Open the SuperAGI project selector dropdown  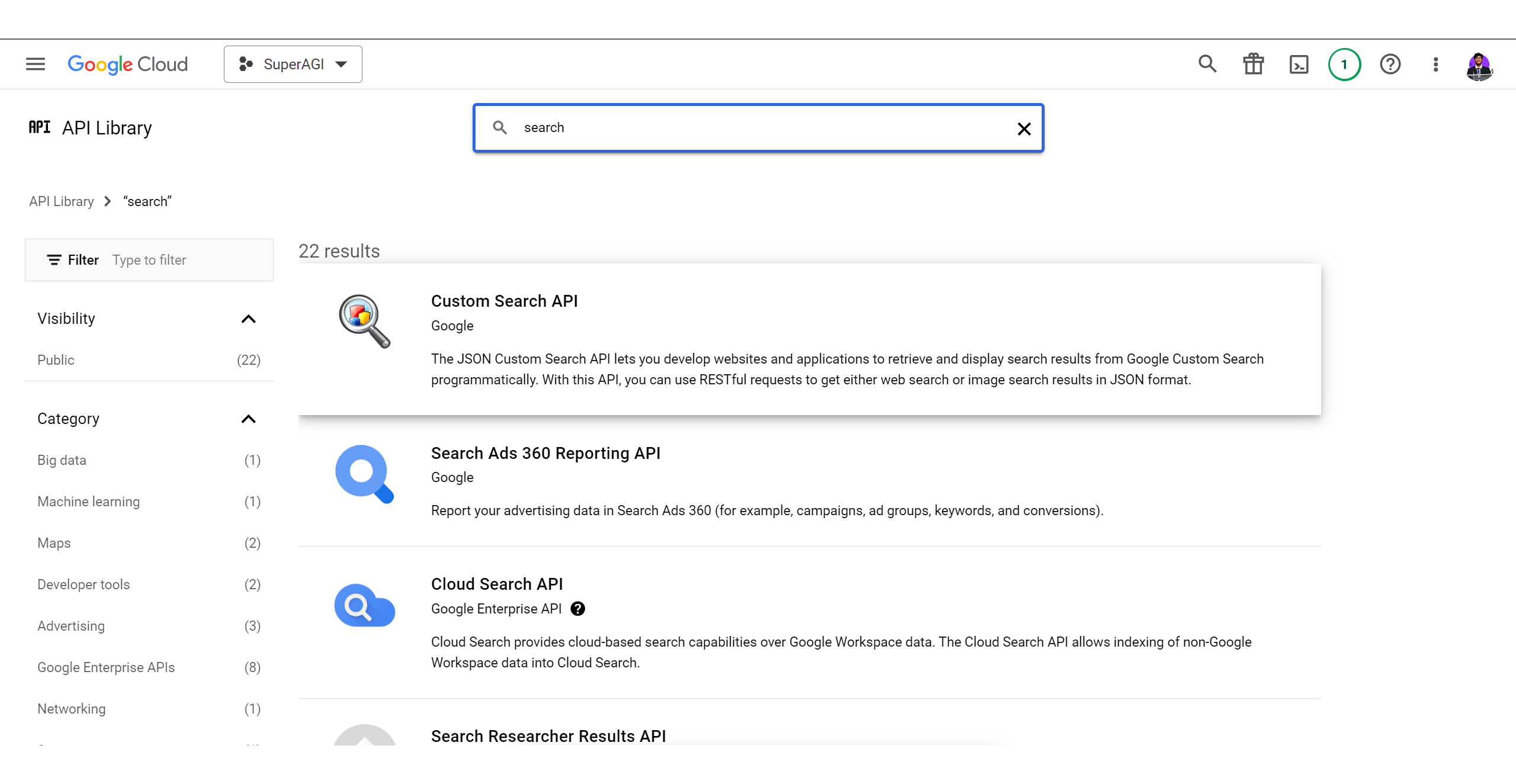click(x=293, y=64)
